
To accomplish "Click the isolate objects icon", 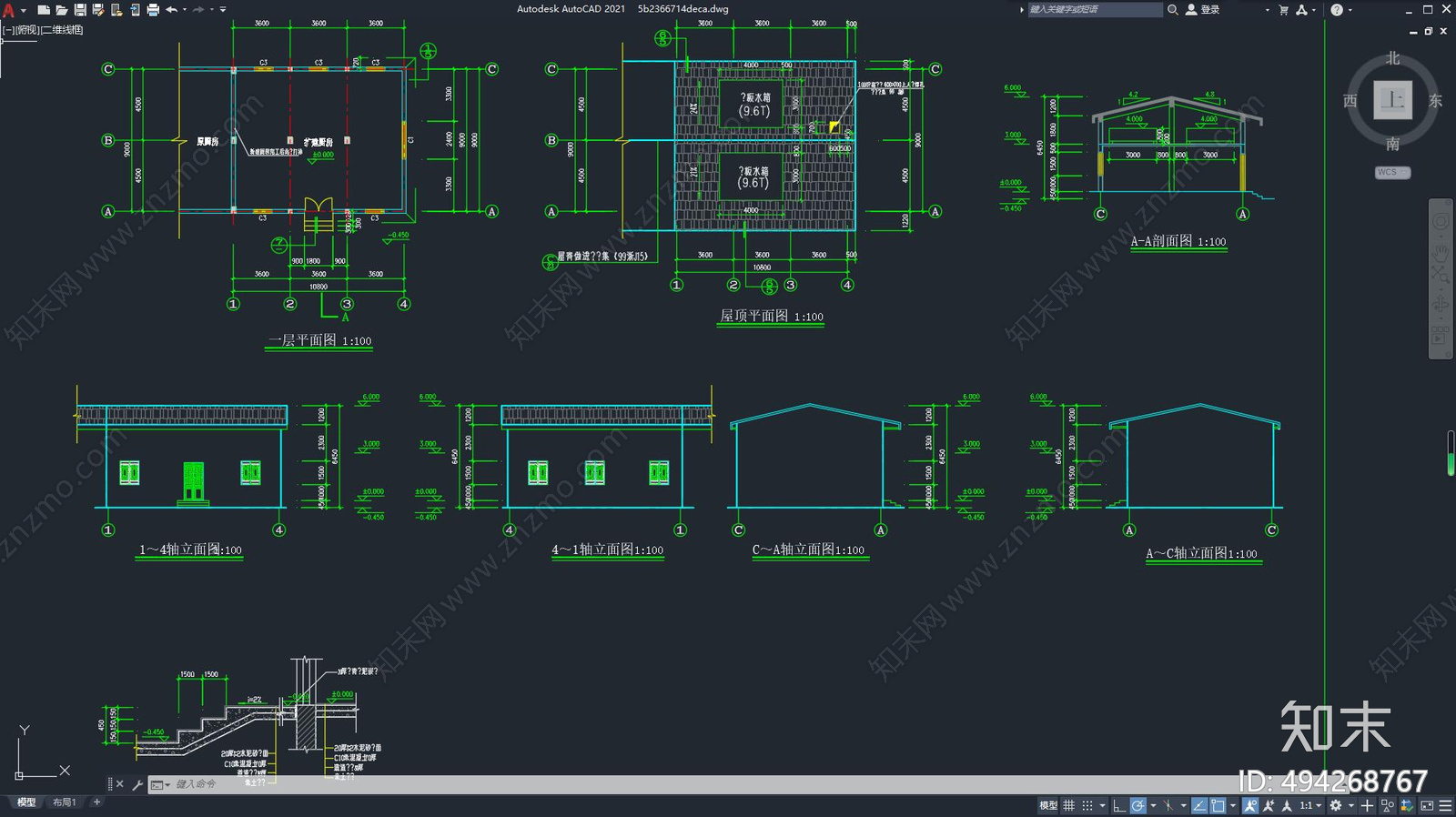I will [x=1388, y=806].
